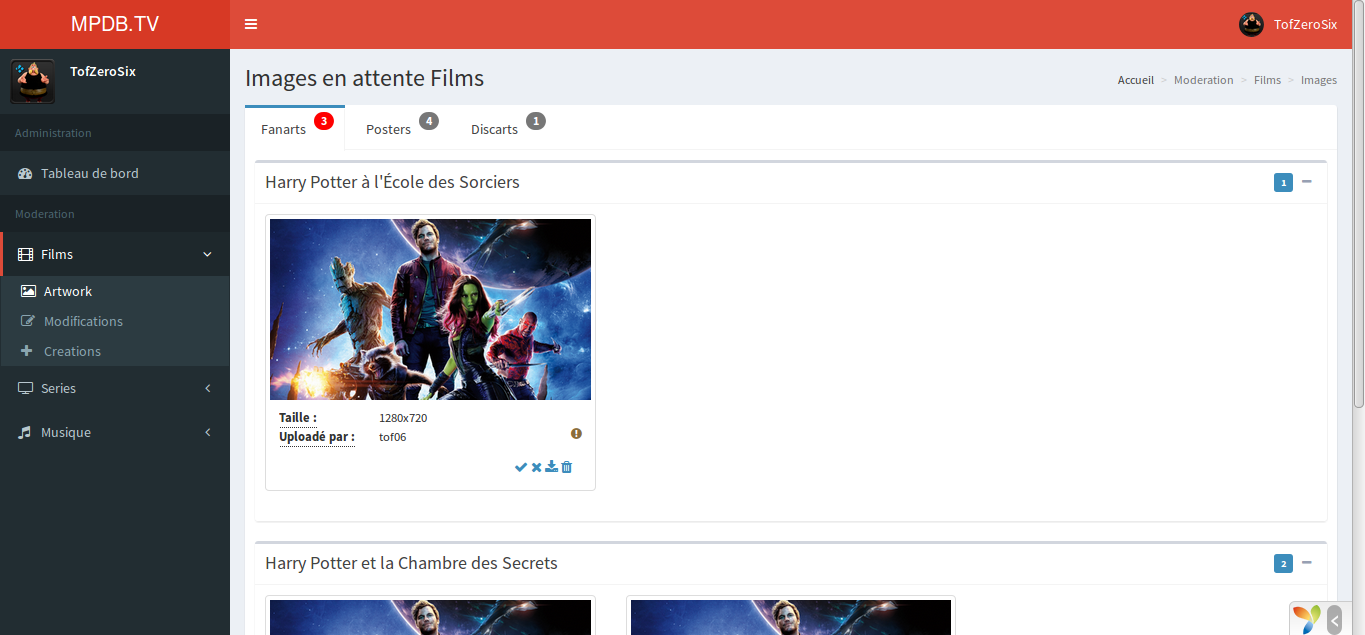
Task: Click the plus icon beside Creations
Action: point(27,351)
